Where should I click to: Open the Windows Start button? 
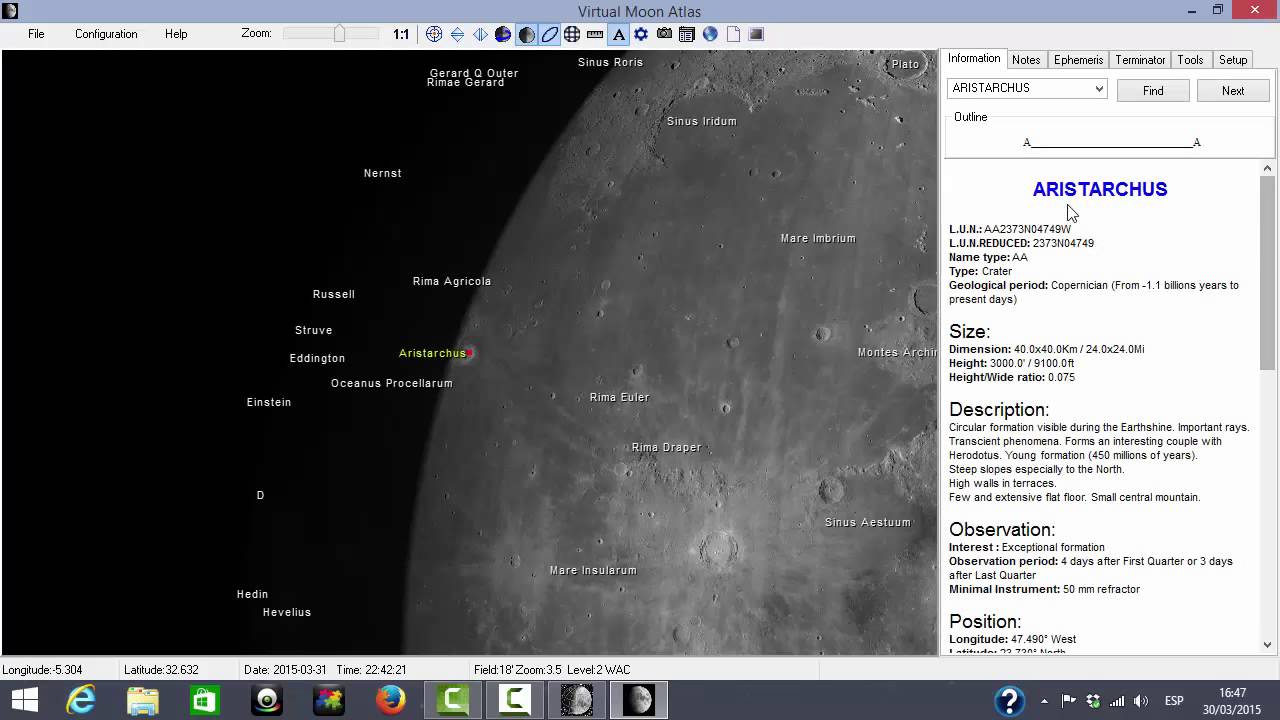(x=24, y=700)
